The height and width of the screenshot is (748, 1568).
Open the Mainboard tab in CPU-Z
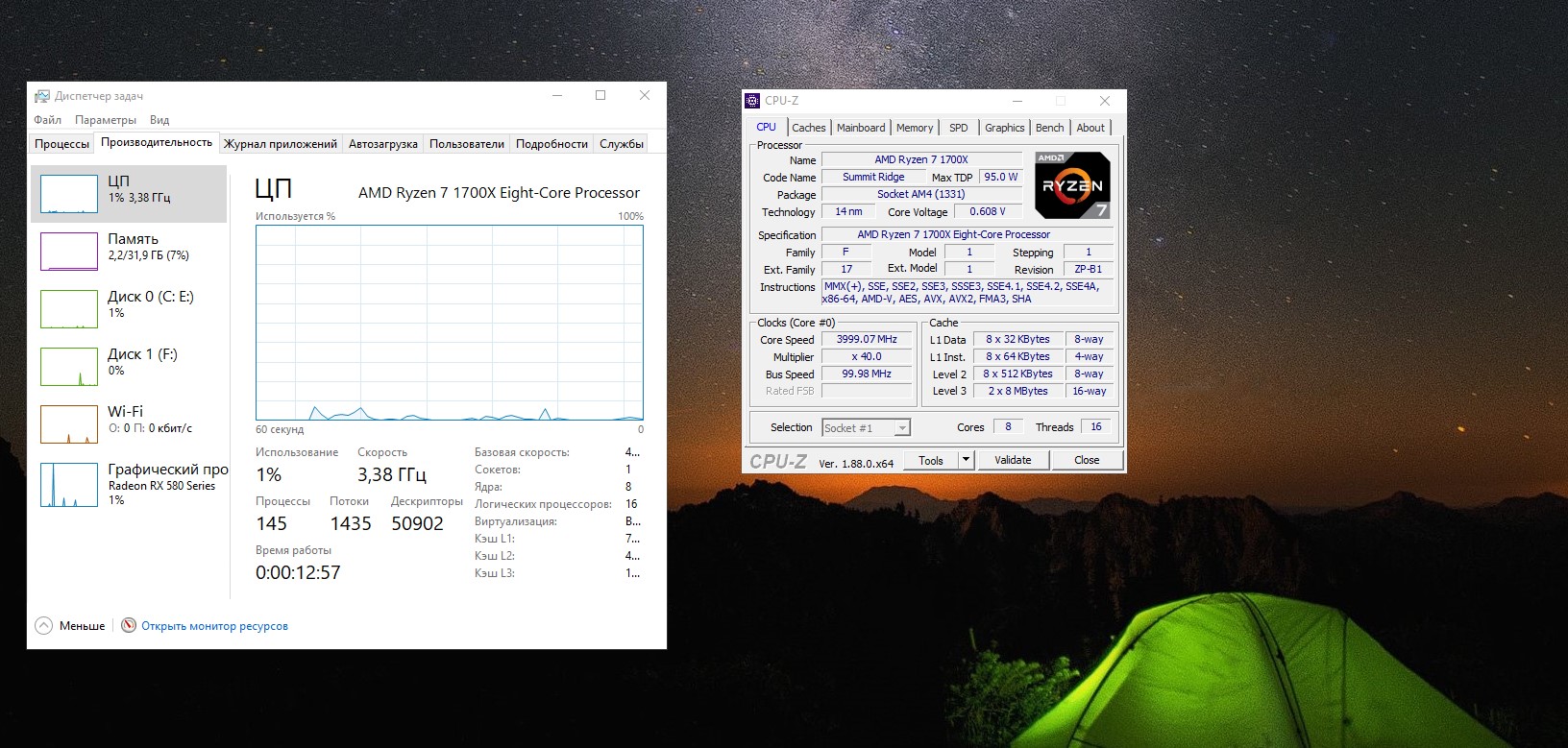pyautogui.click(x=861, y=128)
